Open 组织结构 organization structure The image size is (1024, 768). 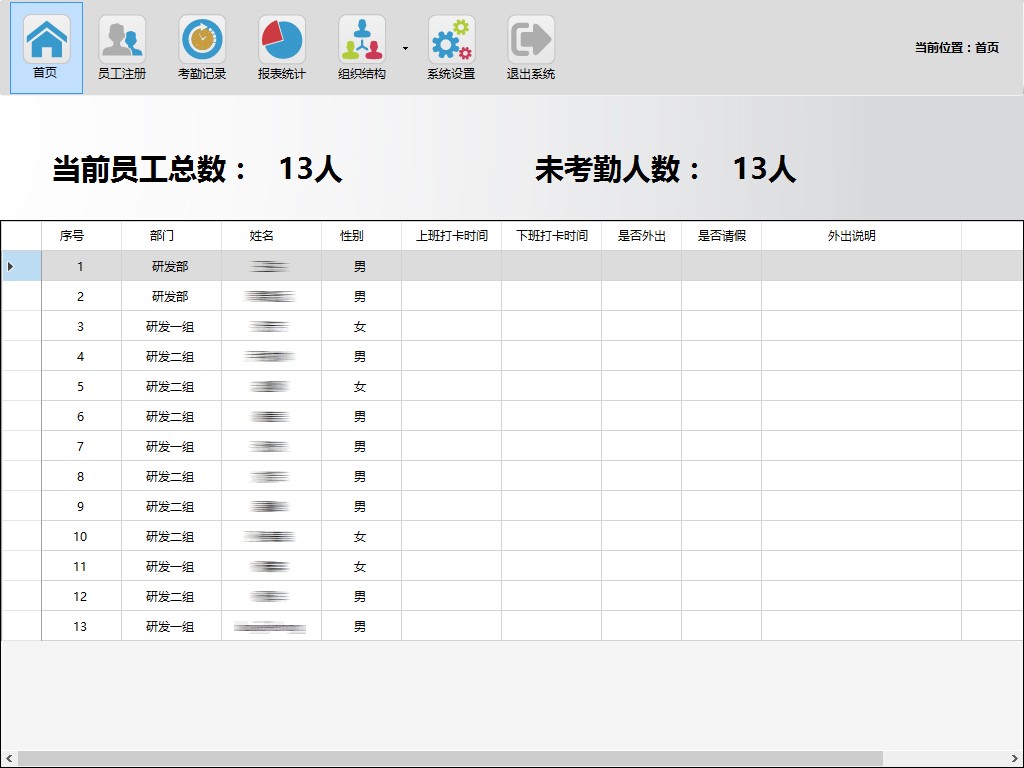tap(361, 47)
